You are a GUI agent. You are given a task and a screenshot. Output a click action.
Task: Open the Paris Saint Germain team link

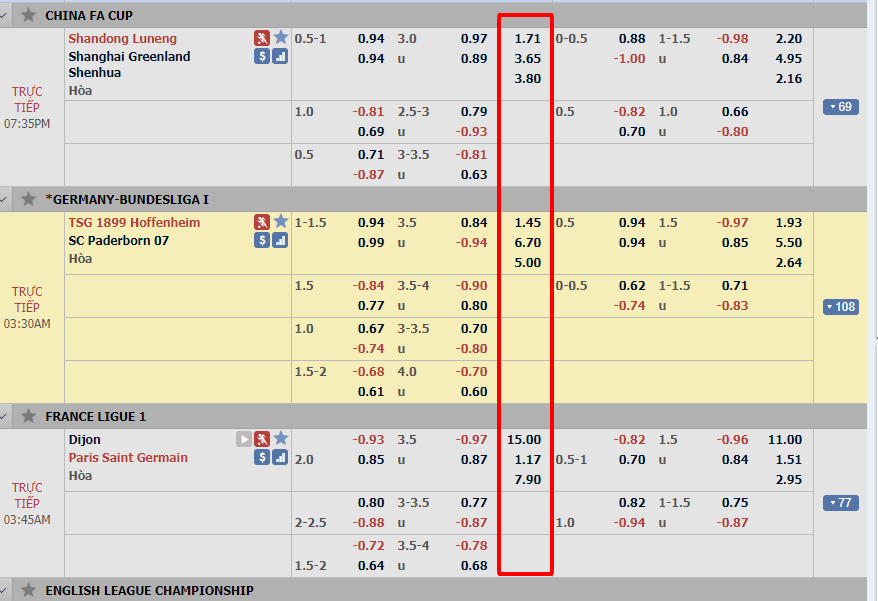[128, 458]
